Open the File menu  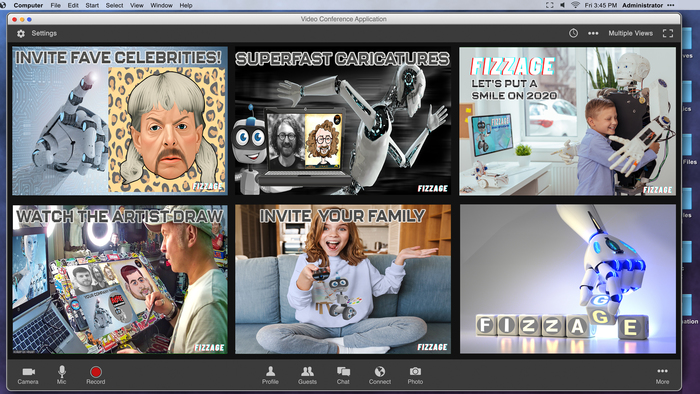coord(55,5)
